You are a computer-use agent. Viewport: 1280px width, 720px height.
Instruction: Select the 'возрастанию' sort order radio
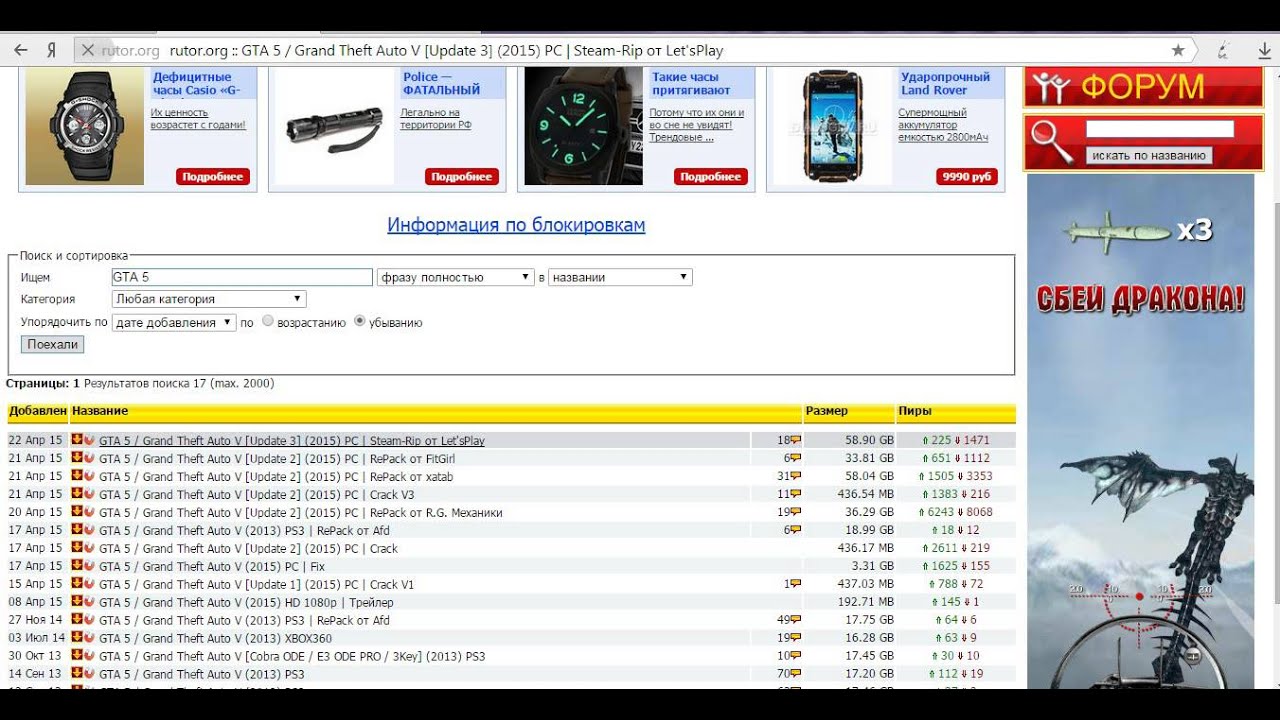(267, 322)
